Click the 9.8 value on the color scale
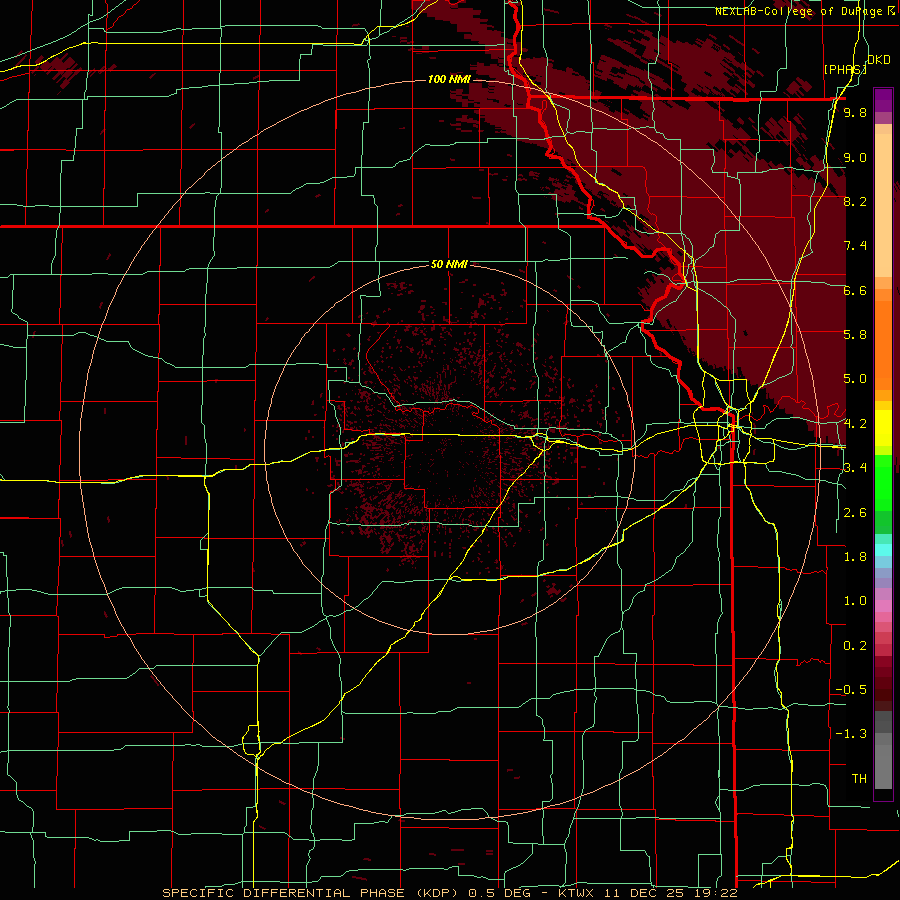Image resolution: width=900 pixels, height=900 pixels. tap(855, 112)
